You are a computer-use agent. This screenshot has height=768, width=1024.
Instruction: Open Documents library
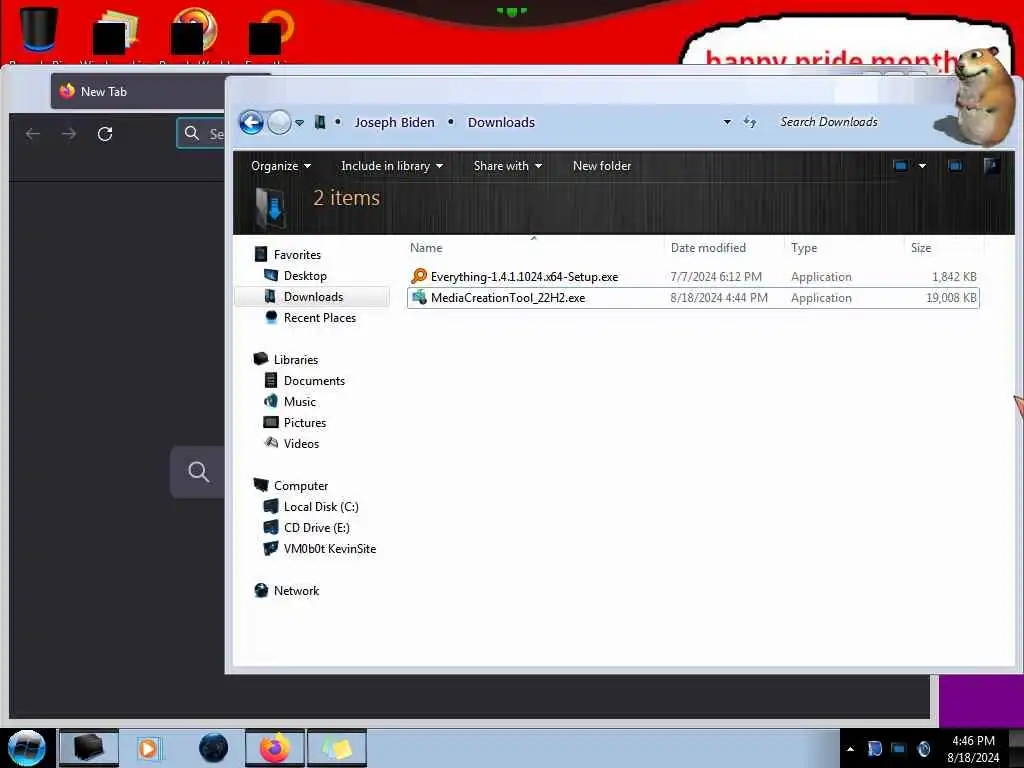[314, 381]
